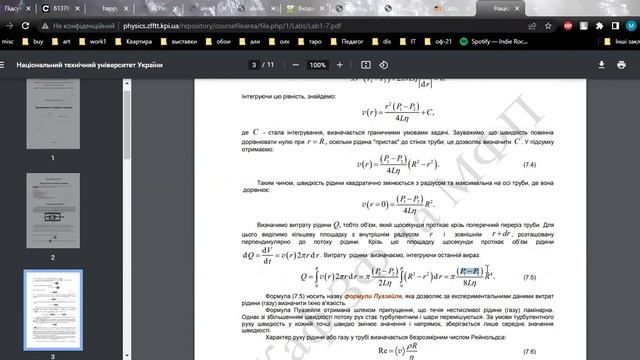Open the 'Квартира' bookmark folder
Image resolution: width=640 pixels, height=360 pixels.
pyautogui.click(x=133, y=42)
